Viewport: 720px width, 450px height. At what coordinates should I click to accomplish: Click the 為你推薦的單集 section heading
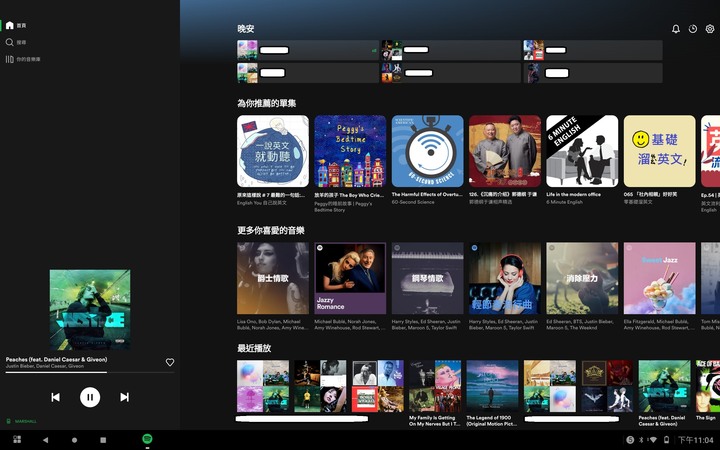tap(266, 103)
